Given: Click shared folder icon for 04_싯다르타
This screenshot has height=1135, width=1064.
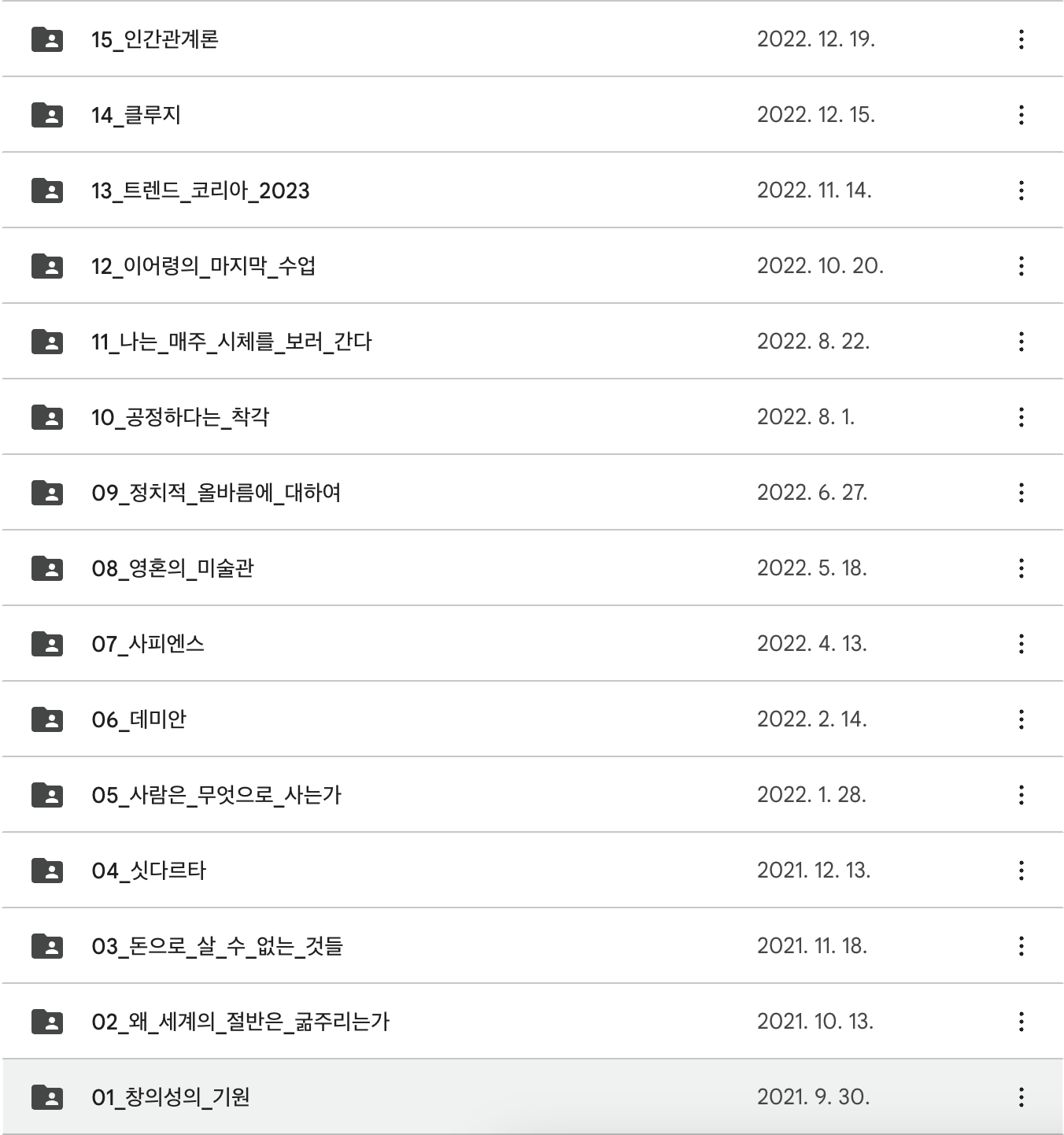Looking at the screenshot, I should (47, 871).
